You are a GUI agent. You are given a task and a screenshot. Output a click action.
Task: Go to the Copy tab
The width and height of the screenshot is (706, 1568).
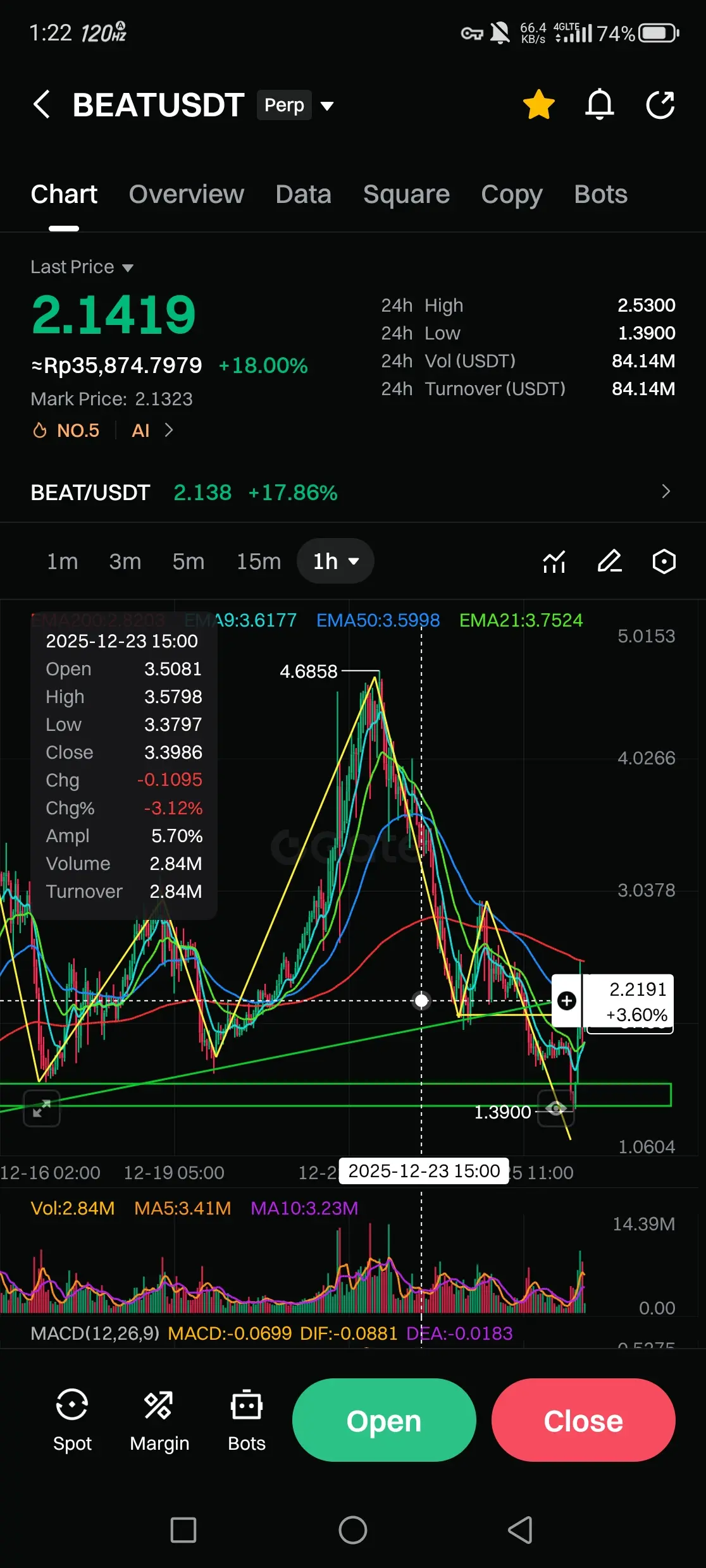[512, 195]
